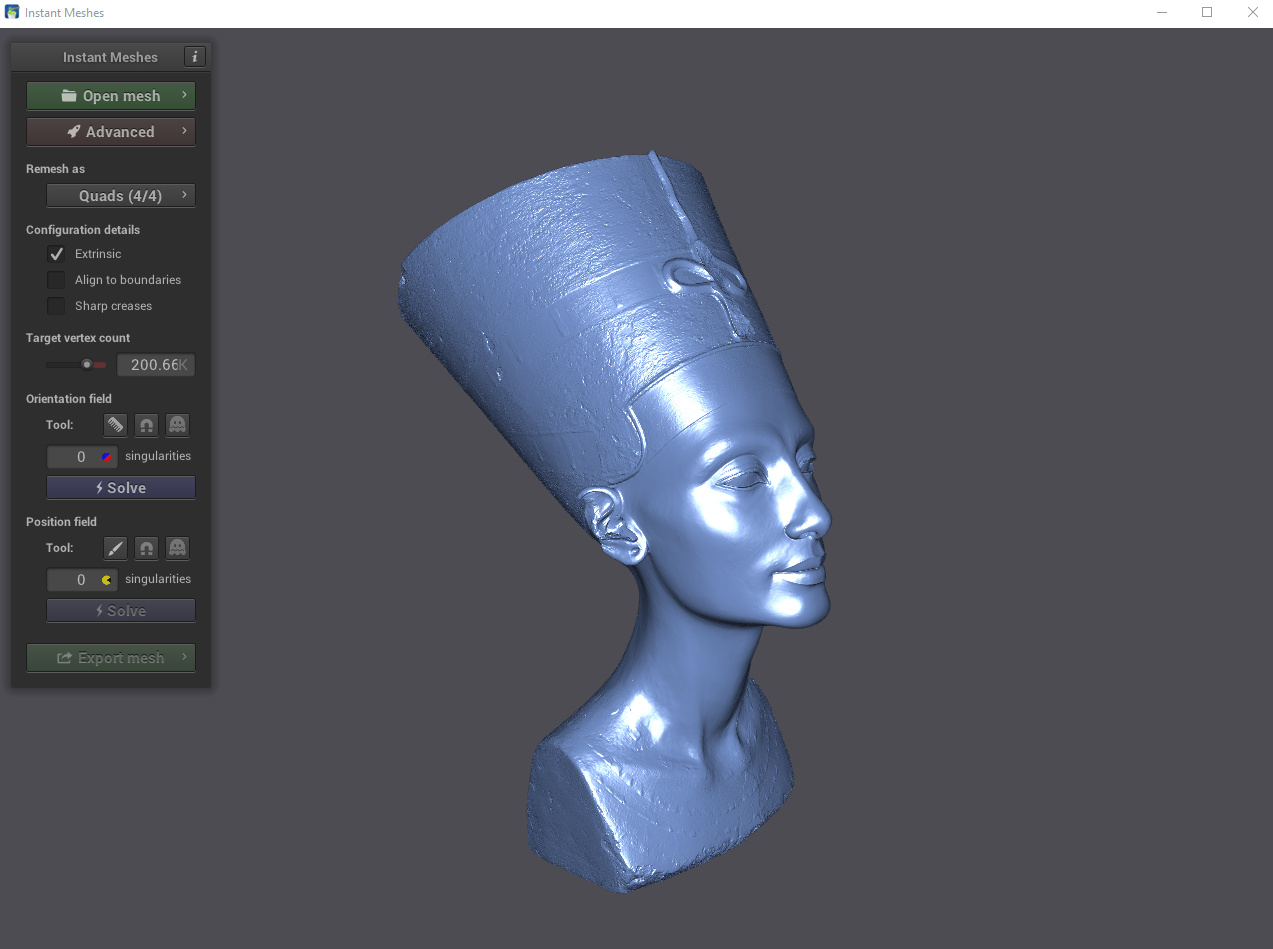Click the 'Instant Meshes' panel title
The image size is (1273, 949).
[x=110, y=57]
